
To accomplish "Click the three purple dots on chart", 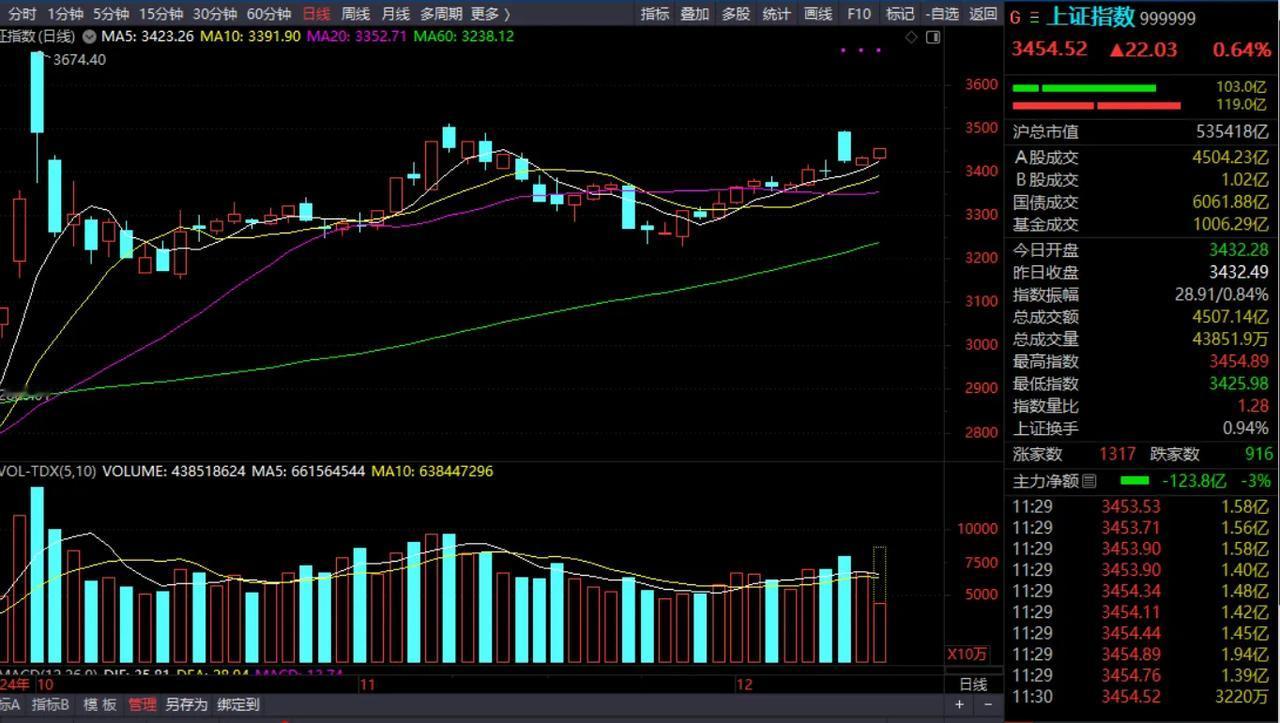I will pyautogui.click(x=861, y=50).
